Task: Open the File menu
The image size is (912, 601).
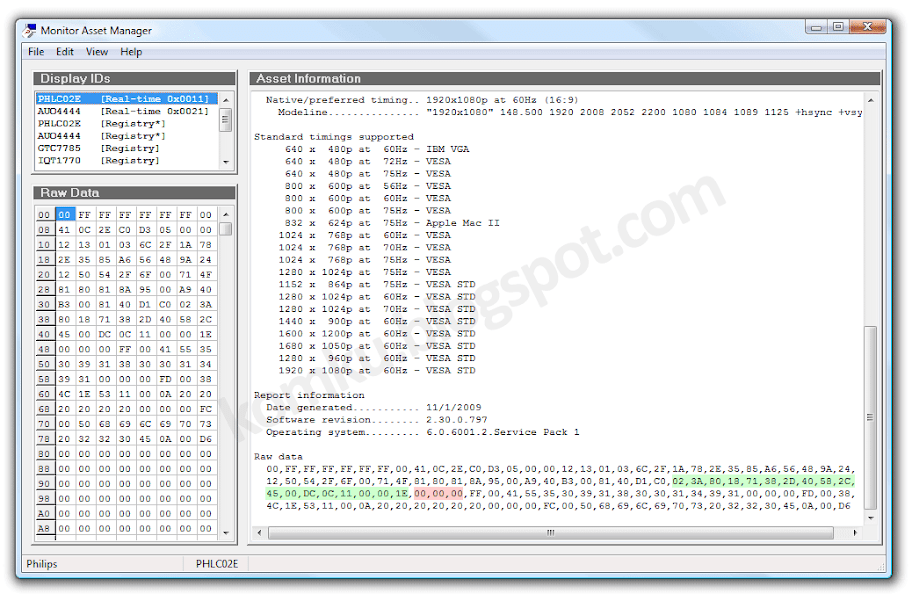Action: point(36,52)
